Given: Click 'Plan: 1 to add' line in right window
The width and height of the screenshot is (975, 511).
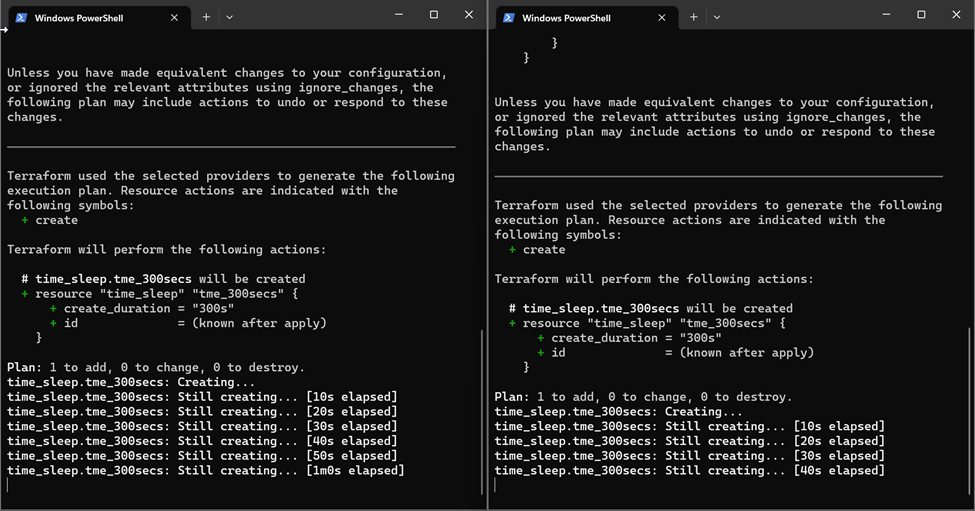Looking at the screenshot, I should coord(644,397).
